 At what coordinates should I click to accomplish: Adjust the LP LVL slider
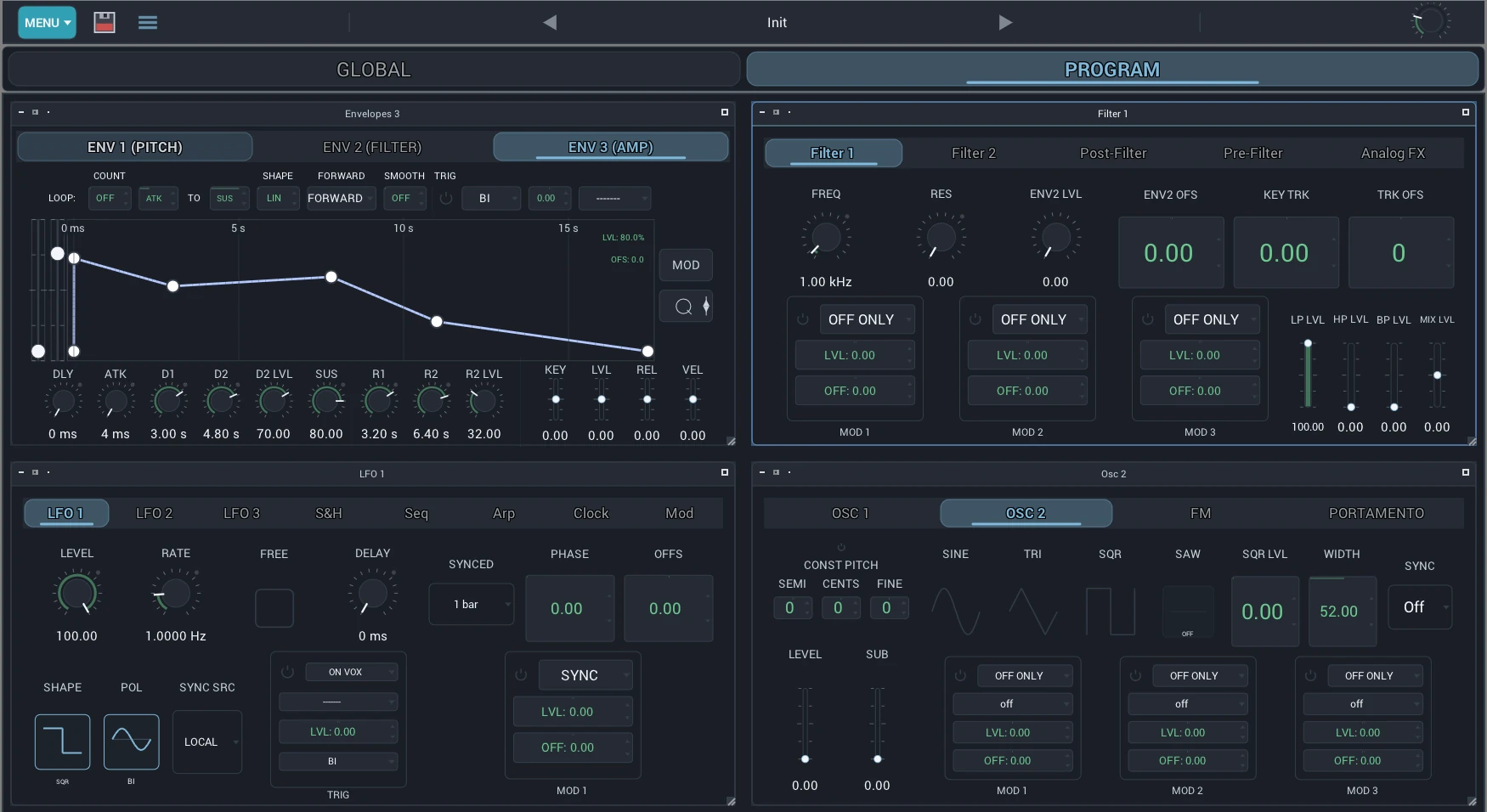coord(1308,375)
